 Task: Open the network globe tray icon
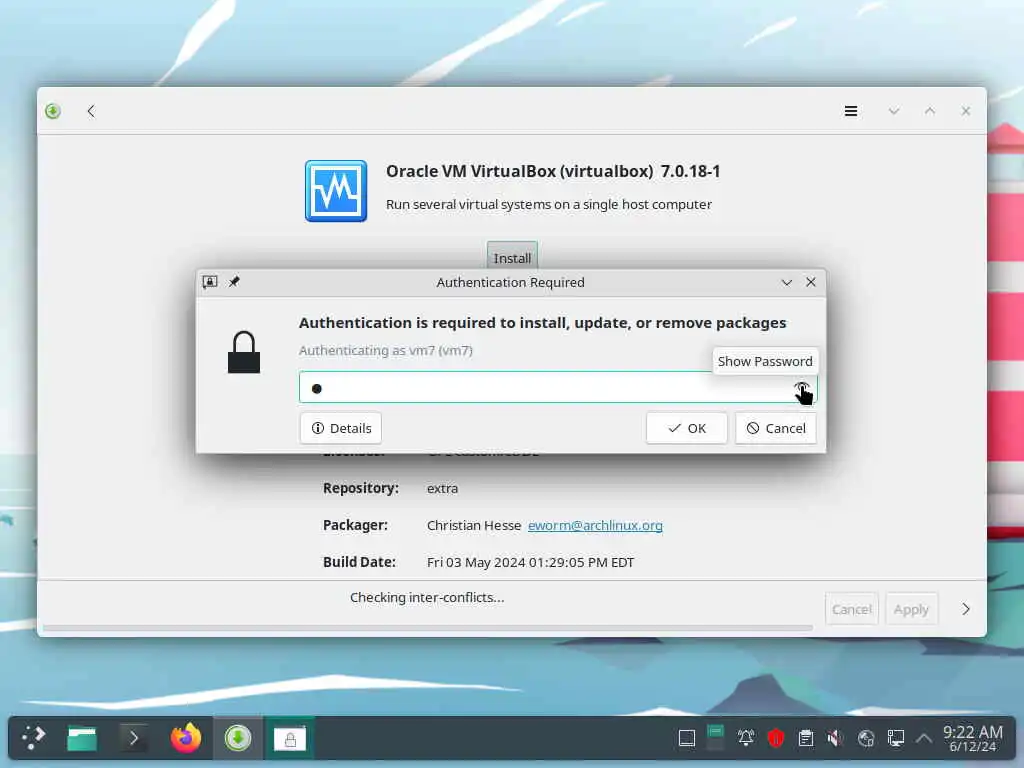point(866,738)
